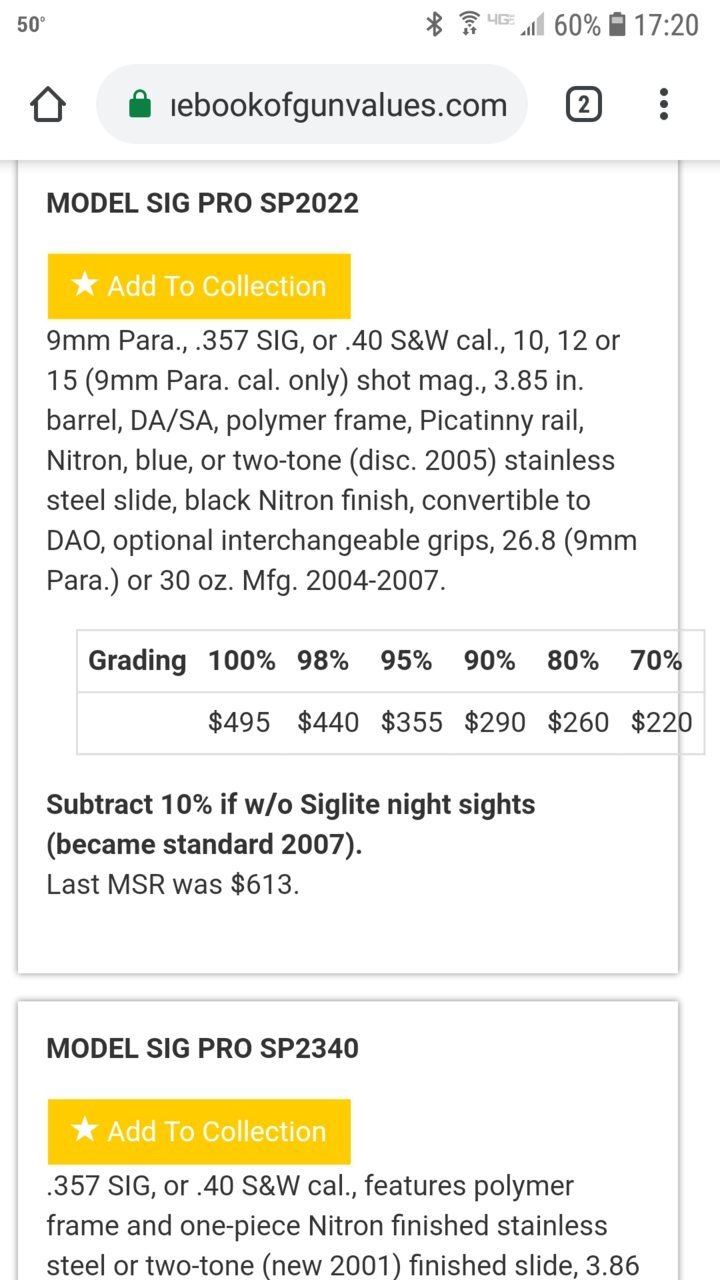Tap the star on the SP2340 Add To Collection button

pyautogui.click(x=85, y=1130)
